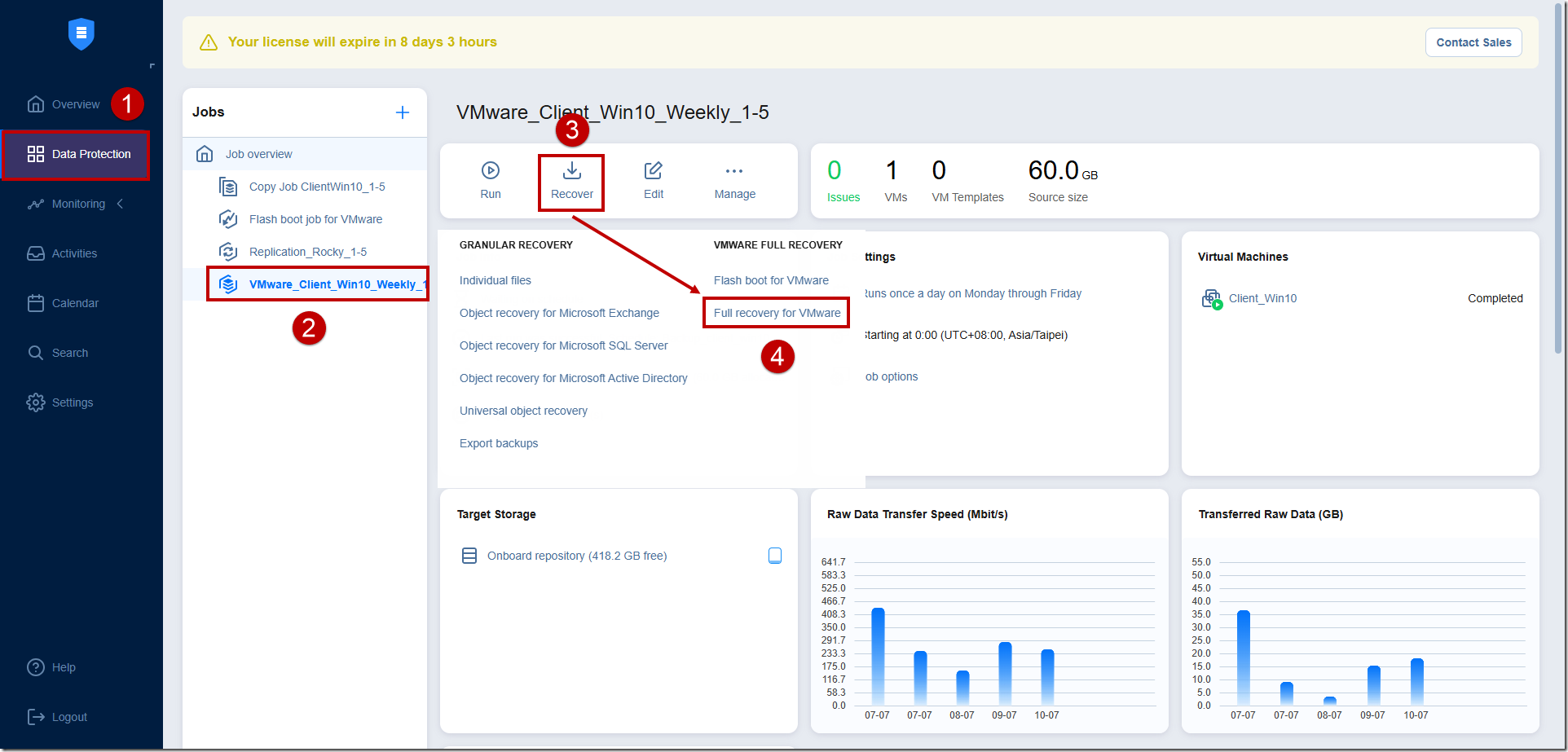Click the Help icon

click(x=36, y=667)
